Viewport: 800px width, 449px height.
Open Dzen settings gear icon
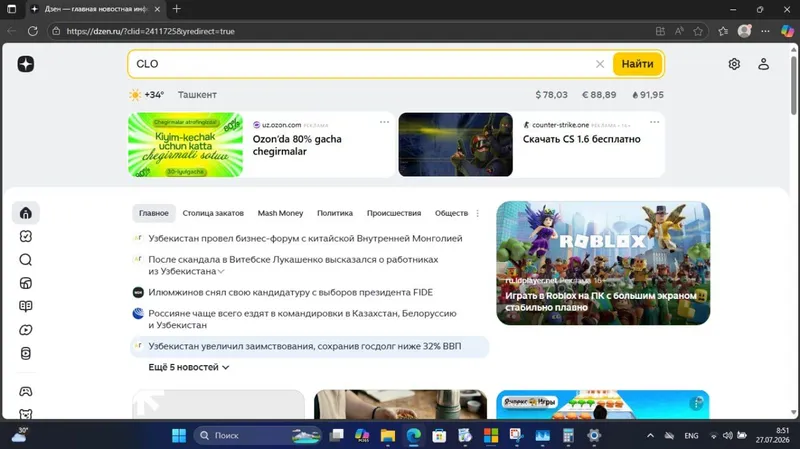click(x=734, y=64)
